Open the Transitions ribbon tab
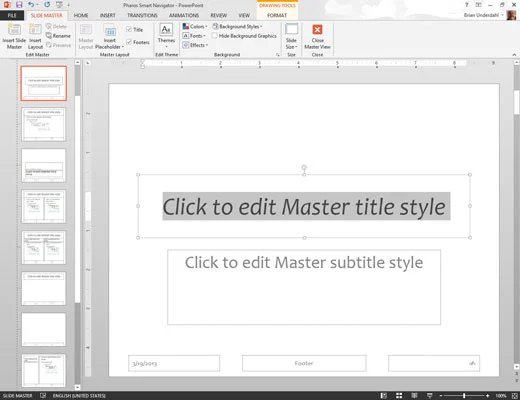 click(x=142, y=15)
